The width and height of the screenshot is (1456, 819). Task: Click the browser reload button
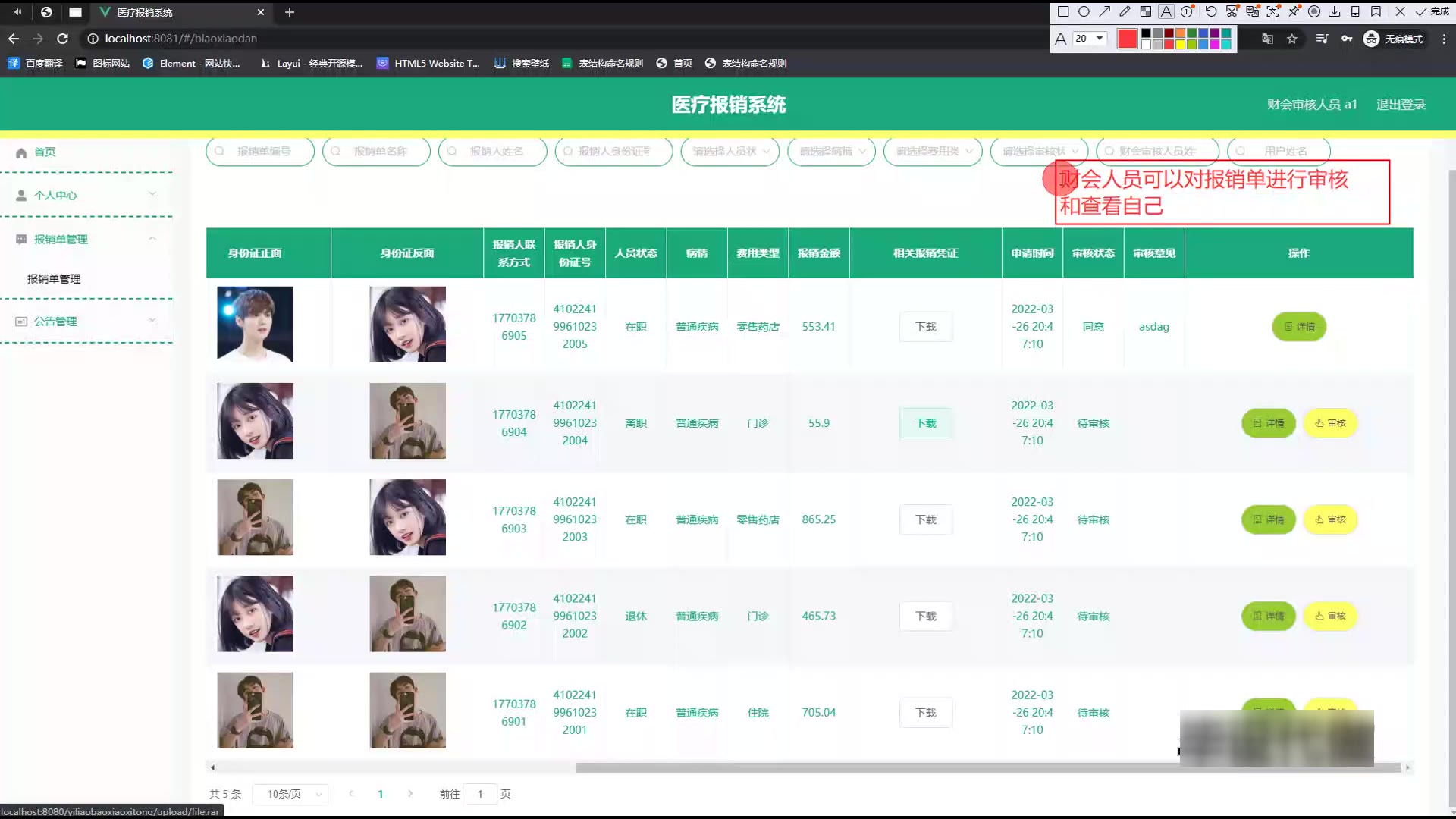click(x=63, y=39)
